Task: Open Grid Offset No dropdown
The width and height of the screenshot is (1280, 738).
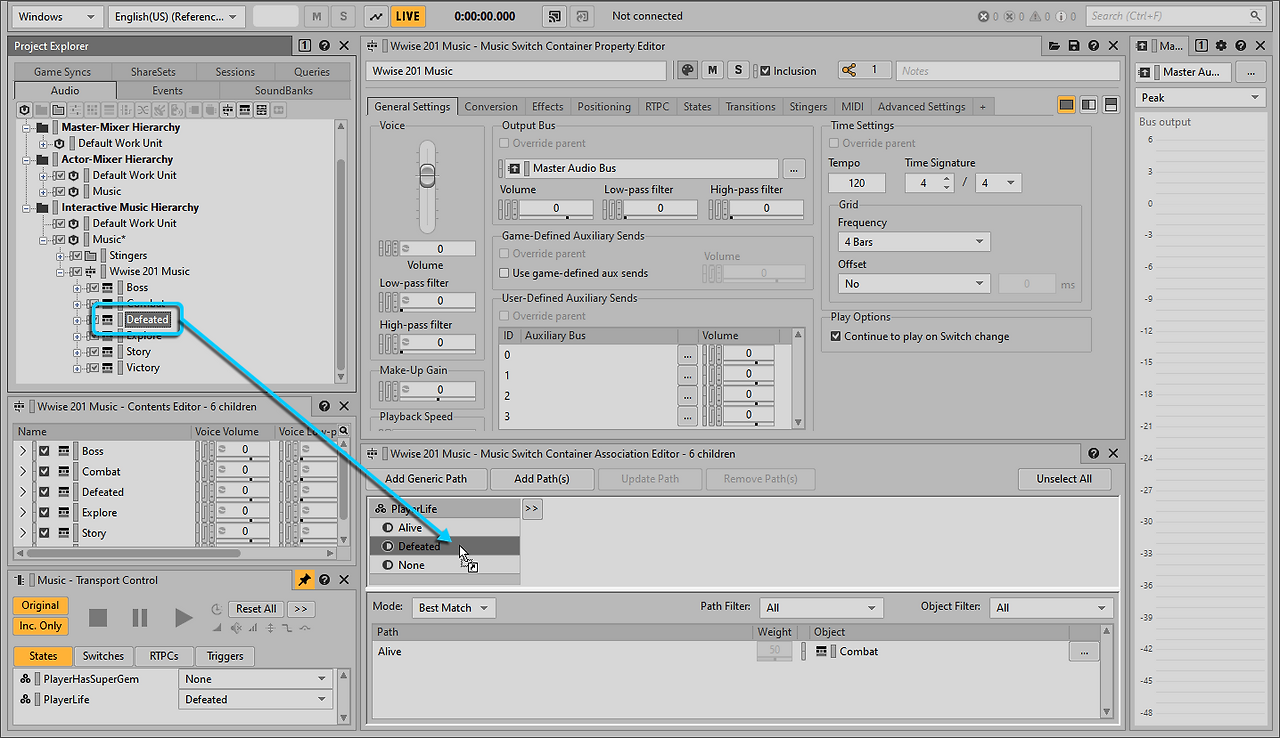Action: [914, 284]
